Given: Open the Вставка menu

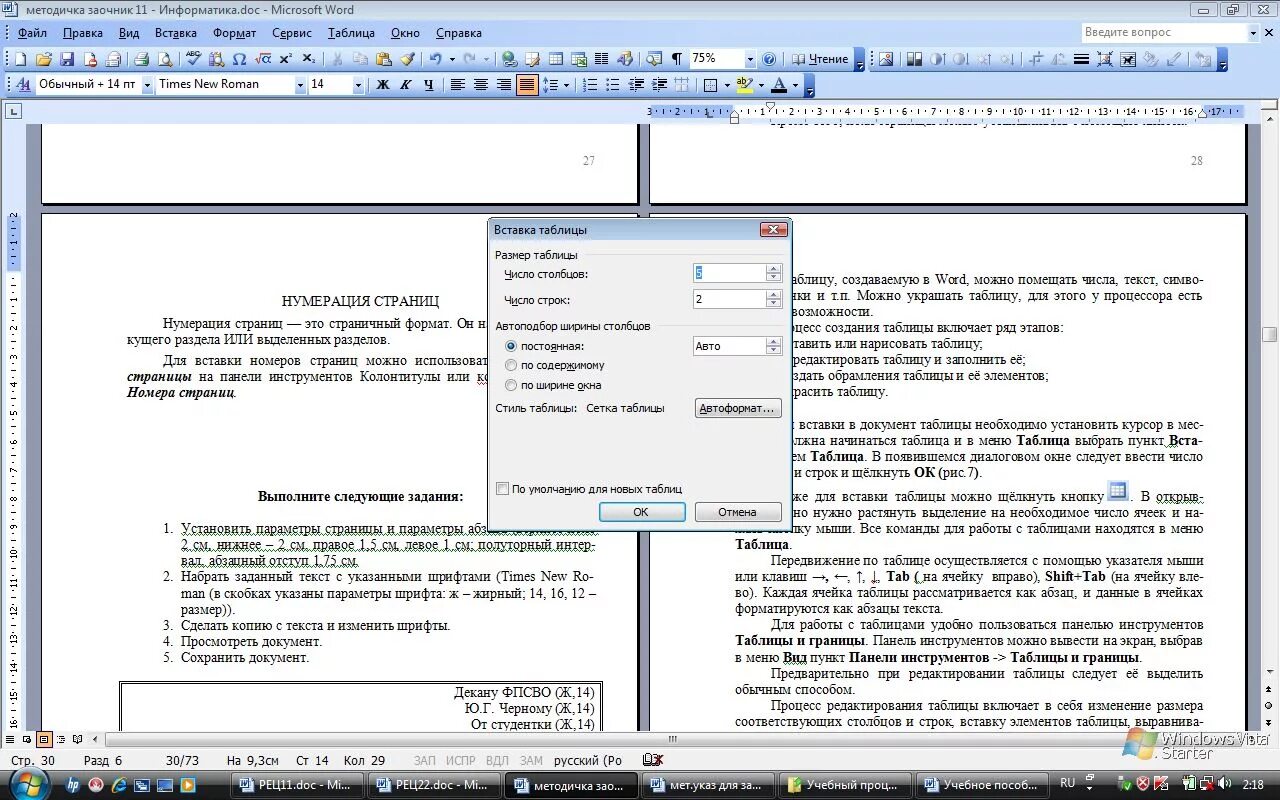Looking at the screenshot, I should point(175,32).
